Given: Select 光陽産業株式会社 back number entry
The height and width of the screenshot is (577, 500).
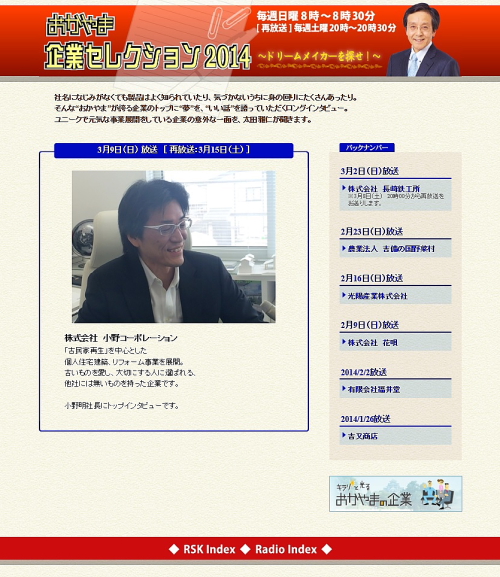Looking at the screenshot, I should (x=377, y=296).
